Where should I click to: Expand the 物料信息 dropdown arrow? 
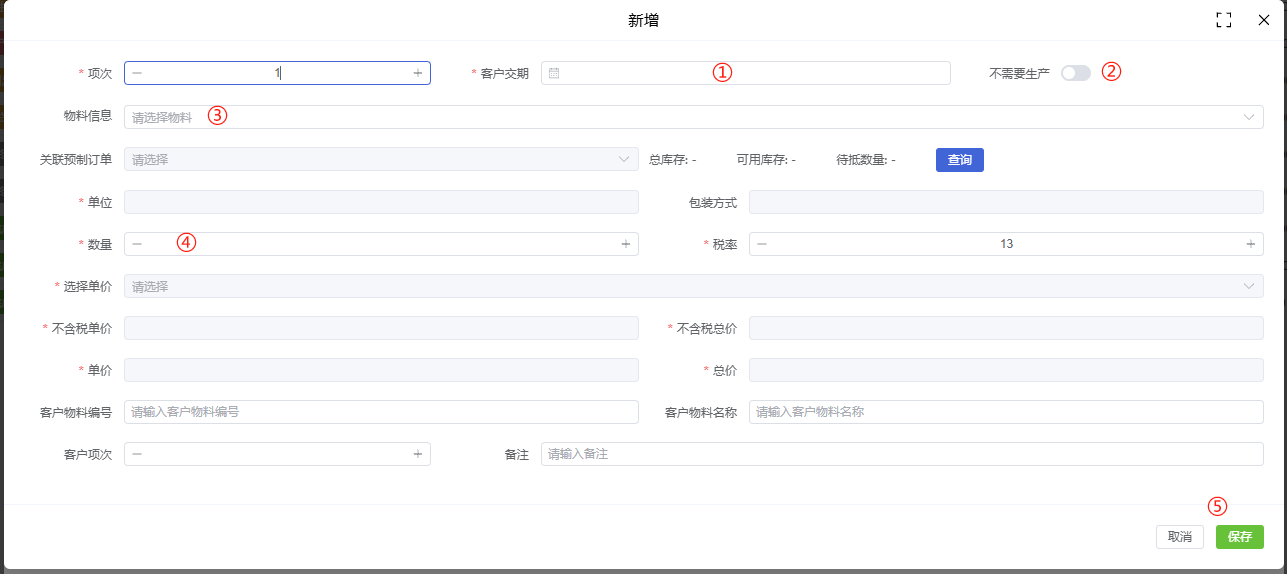pyautogui.click(x=1249, y=117)
